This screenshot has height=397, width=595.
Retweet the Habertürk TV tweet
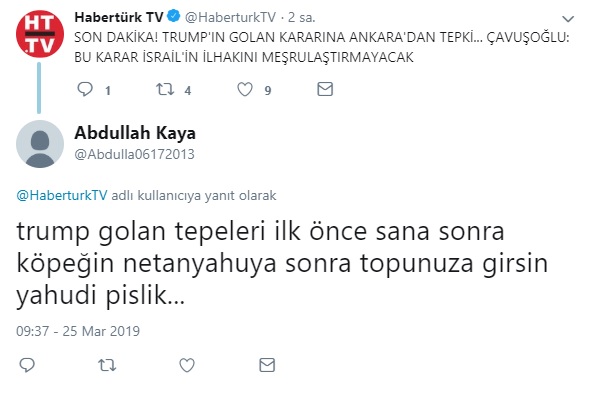coord(165,89)
